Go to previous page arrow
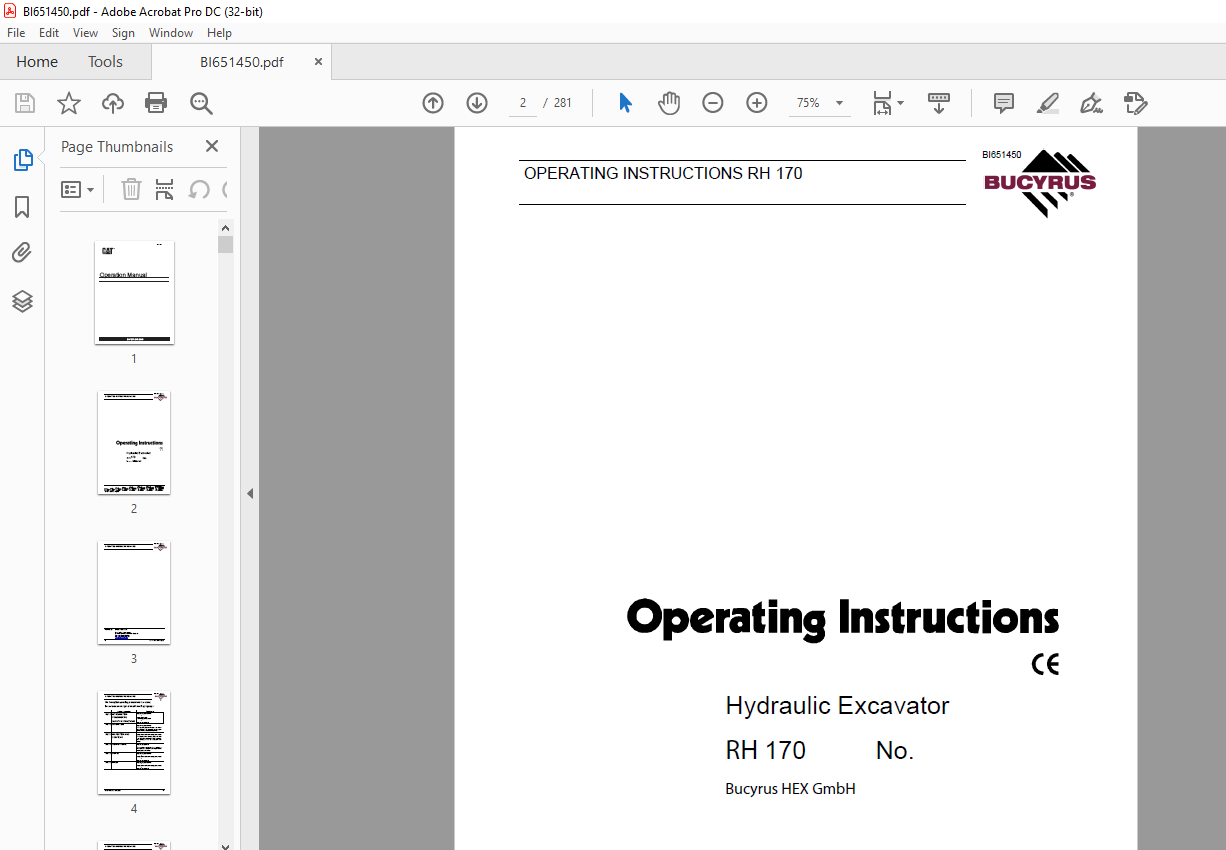1226x850 pixels. pos(433,103)
